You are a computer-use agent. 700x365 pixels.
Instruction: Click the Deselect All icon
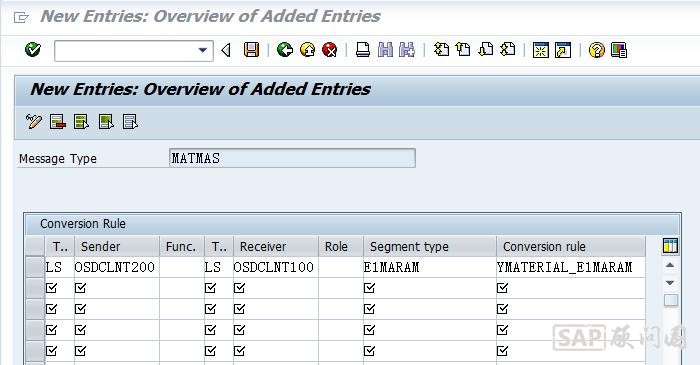[130, 121]
